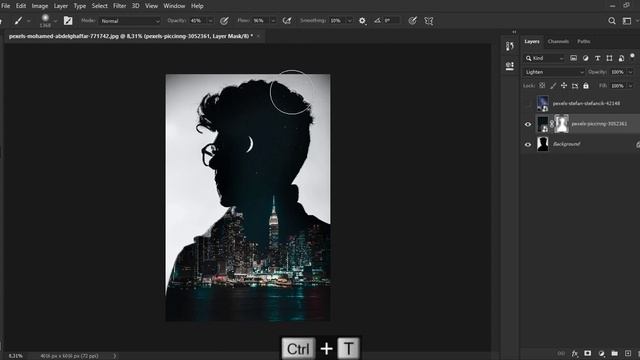This screenshot has width=640, height=360.
Task: Close the open document tab
Action: [x=258, y=36]
